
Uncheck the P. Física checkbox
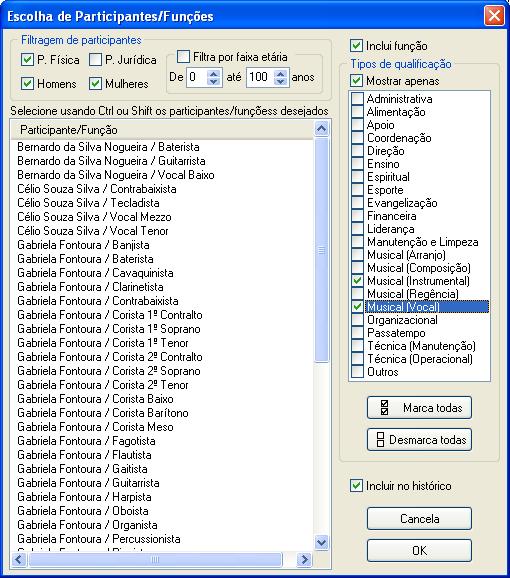click(28, 59)
